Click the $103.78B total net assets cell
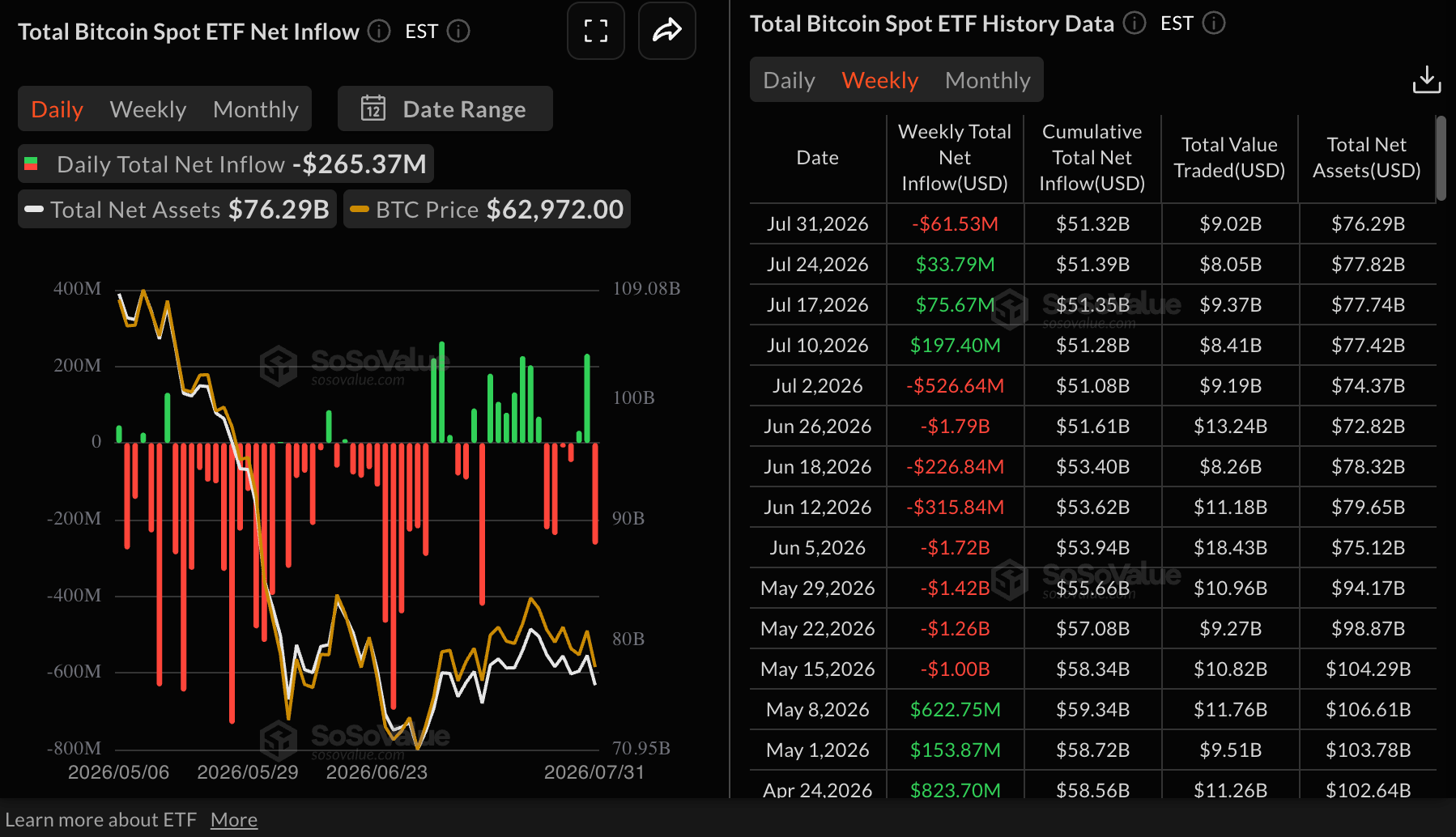 pyautogui.click(x=1368, y=750)
